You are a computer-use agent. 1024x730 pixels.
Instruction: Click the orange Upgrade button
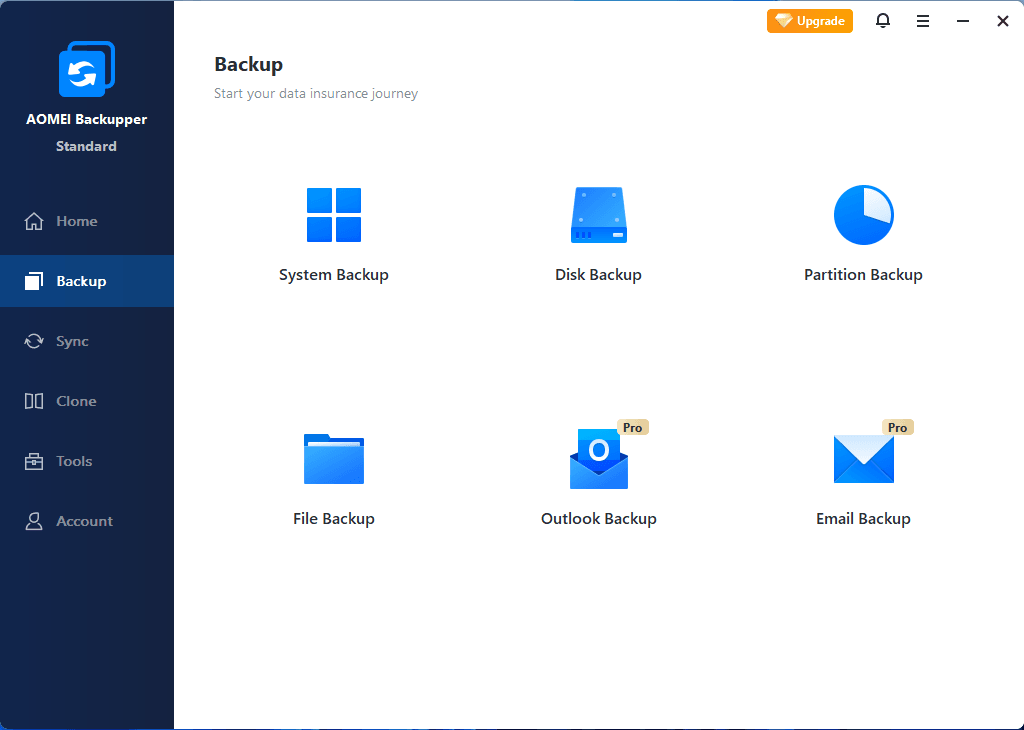point(810,21)
